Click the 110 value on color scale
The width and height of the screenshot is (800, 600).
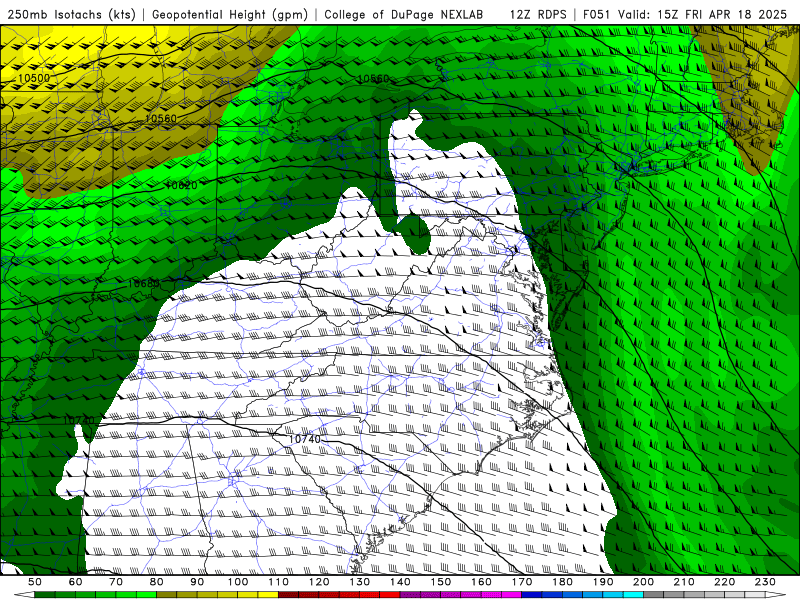click(x=279, y=582)
